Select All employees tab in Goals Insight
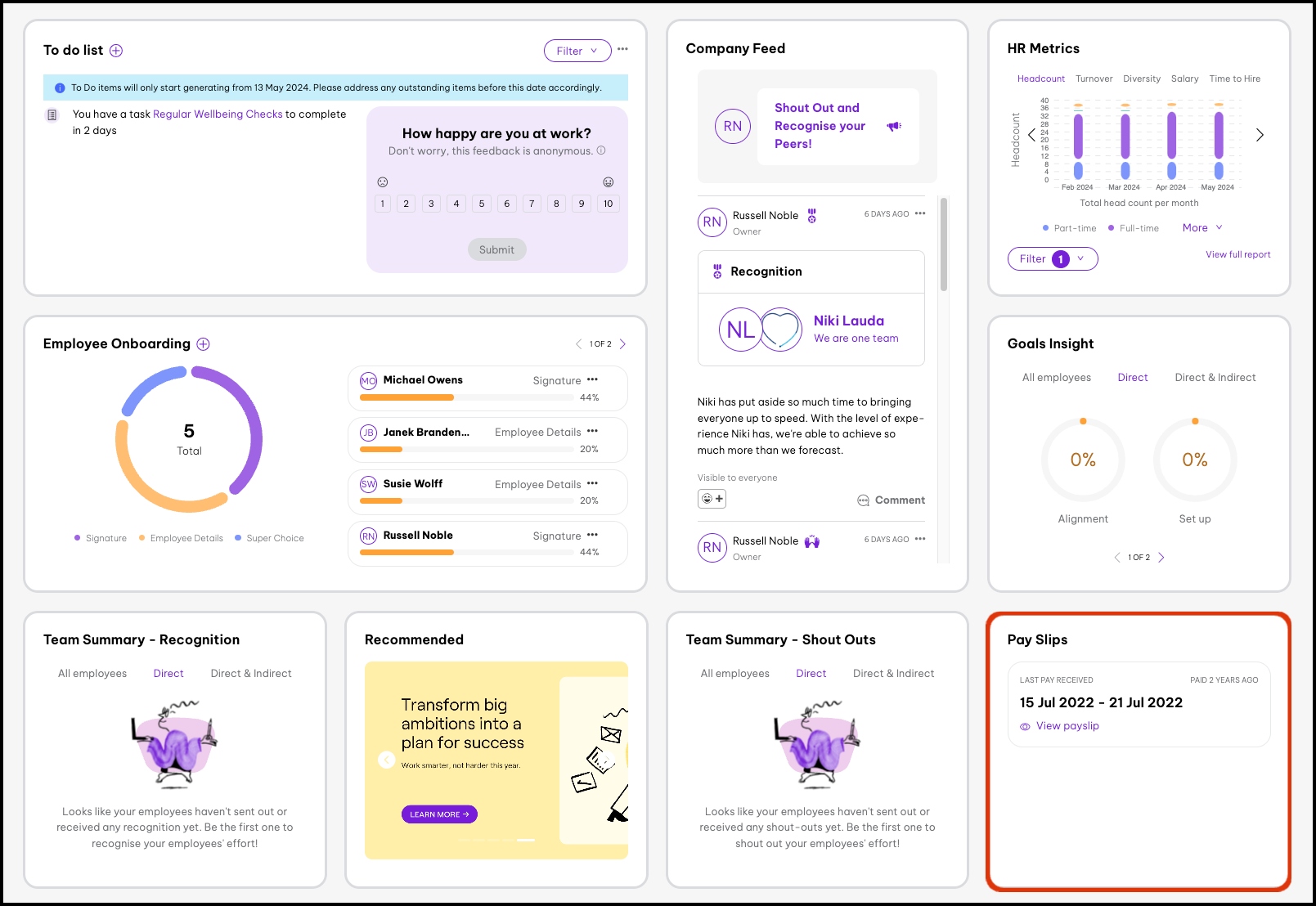The image size is (1316, 906). tap(1056, 378)
